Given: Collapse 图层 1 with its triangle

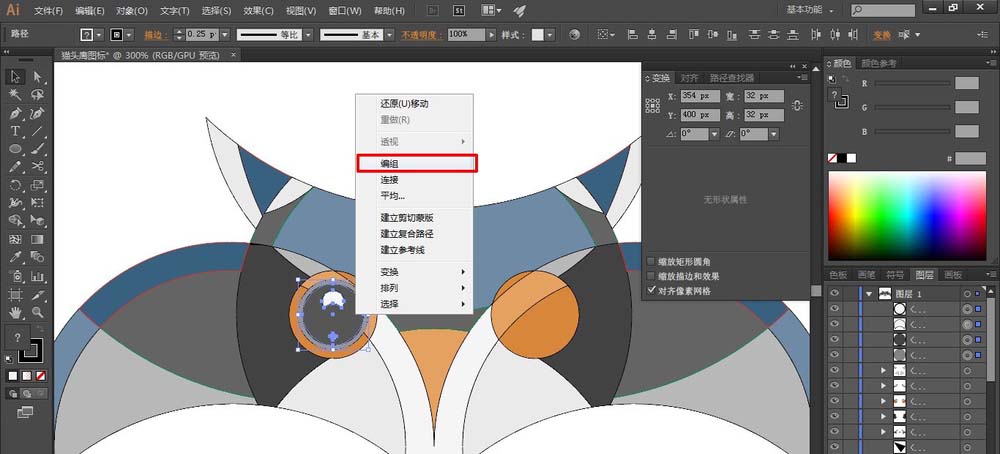Looking at the screenshot, I should coord(869,294).
